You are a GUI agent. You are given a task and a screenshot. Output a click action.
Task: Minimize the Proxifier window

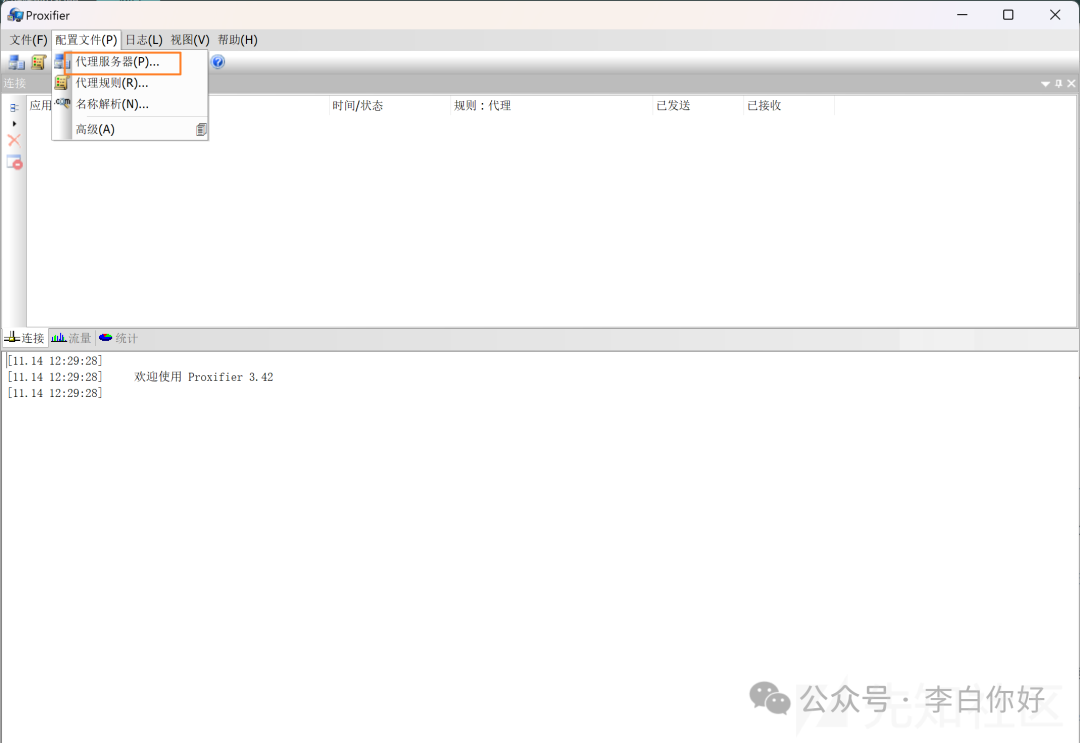[x=962, y=14]
